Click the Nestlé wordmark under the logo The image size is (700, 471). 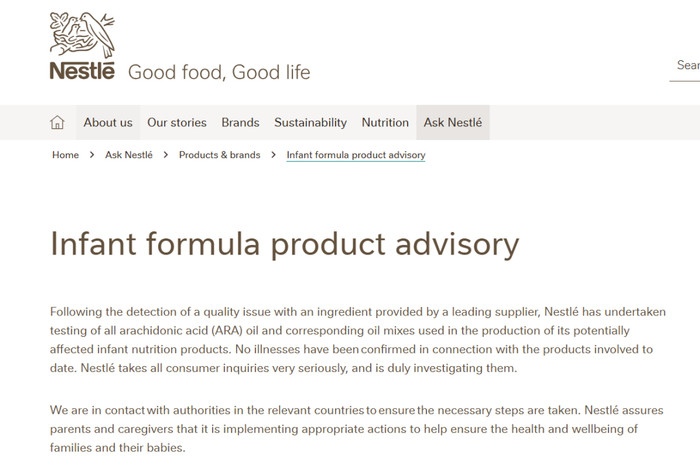tap(82, 70)
